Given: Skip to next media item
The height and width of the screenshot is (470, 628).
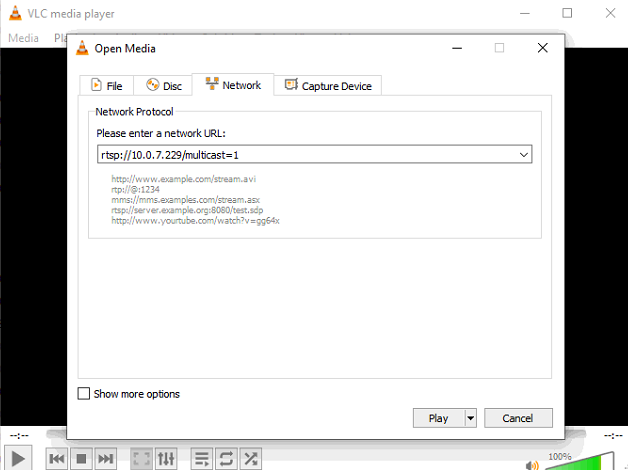Looking at the screenshot, I should [105, 458].
